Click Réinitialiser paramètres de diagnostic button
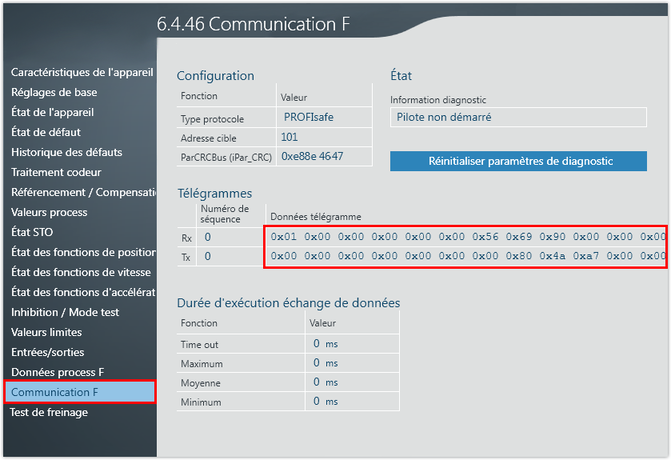This screenshot has width=671, height=460. [x=518, y=161]
